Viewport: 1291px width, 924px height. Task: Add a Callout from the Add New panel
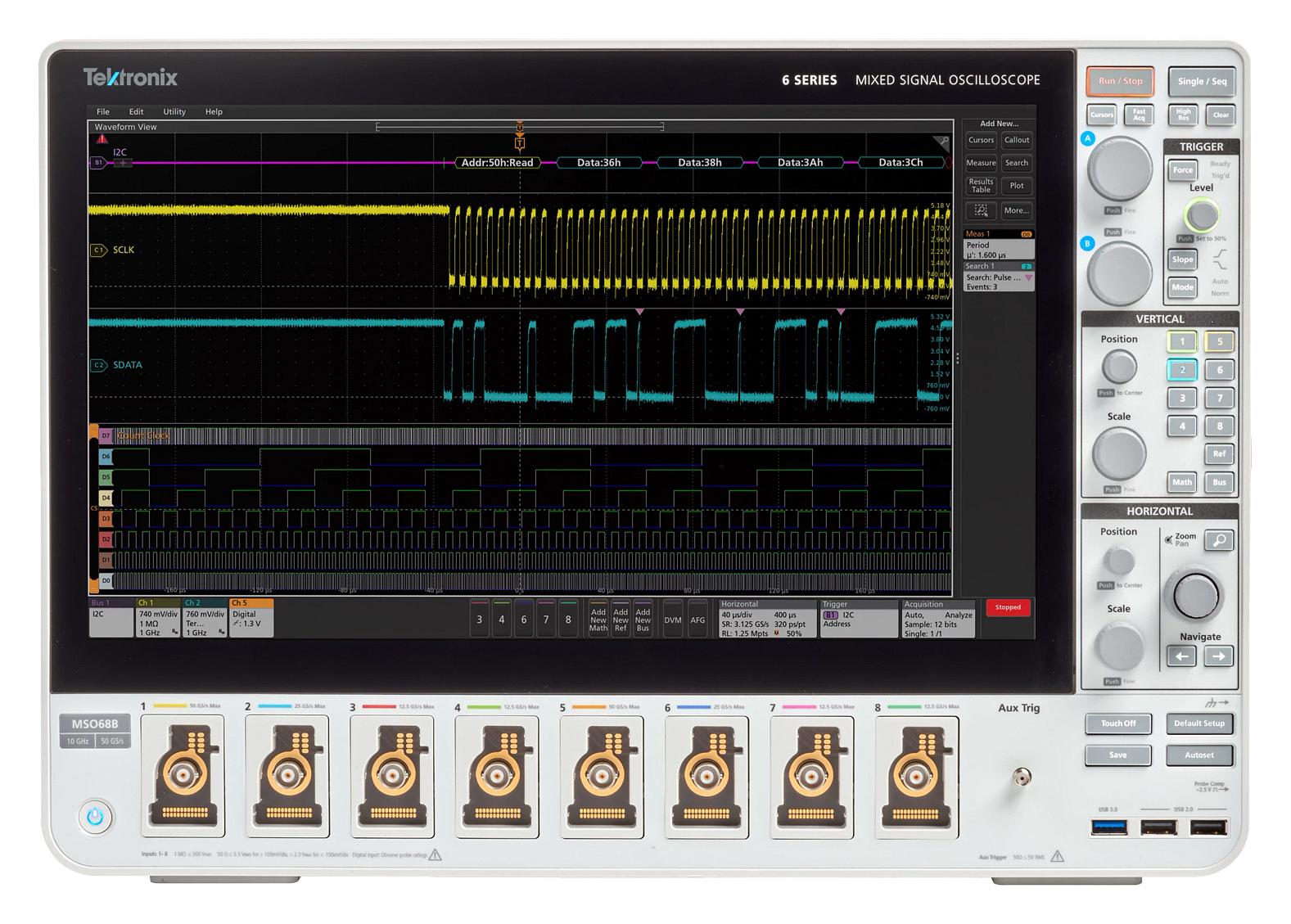[1016, 140]
